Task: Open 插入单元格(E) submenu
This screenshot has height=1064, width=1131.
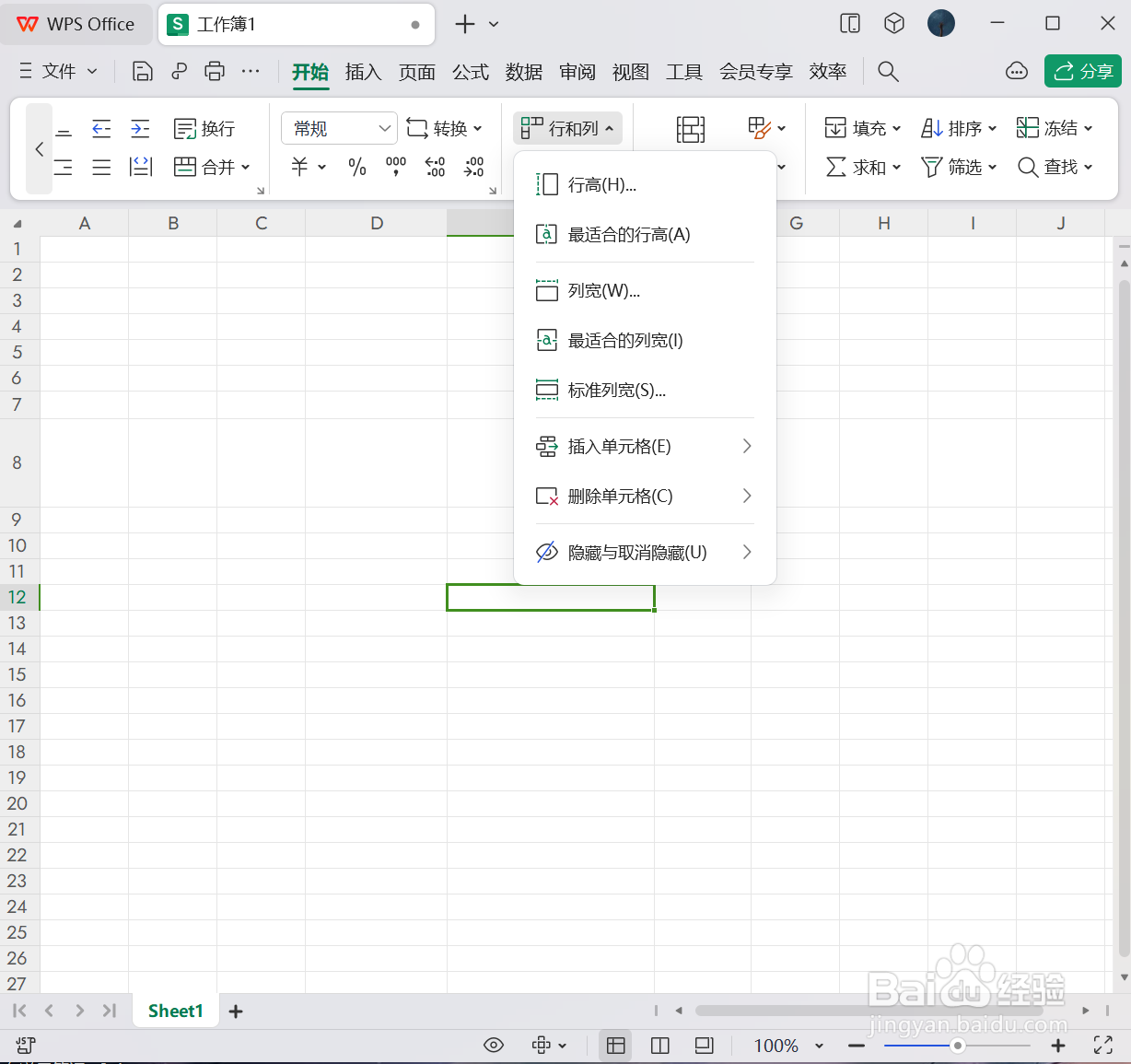Action: [x=645, y=447]
